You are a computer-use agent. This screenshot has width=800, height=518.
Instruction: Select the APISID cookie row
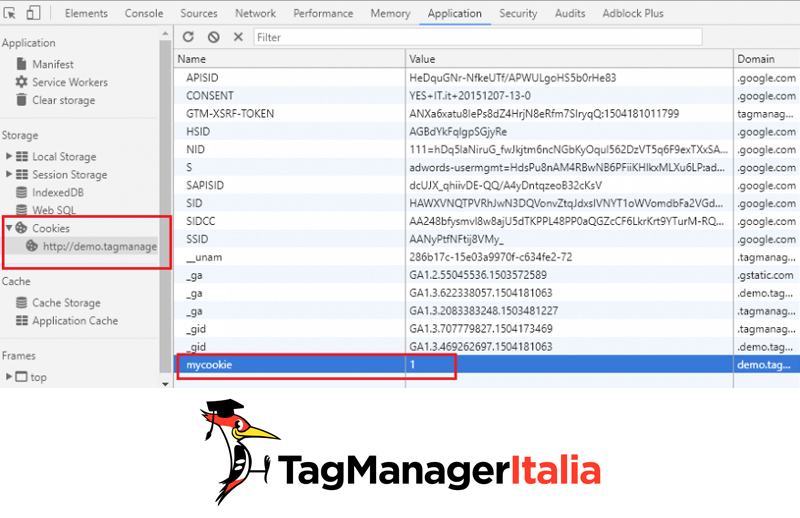tap(487, 78)
